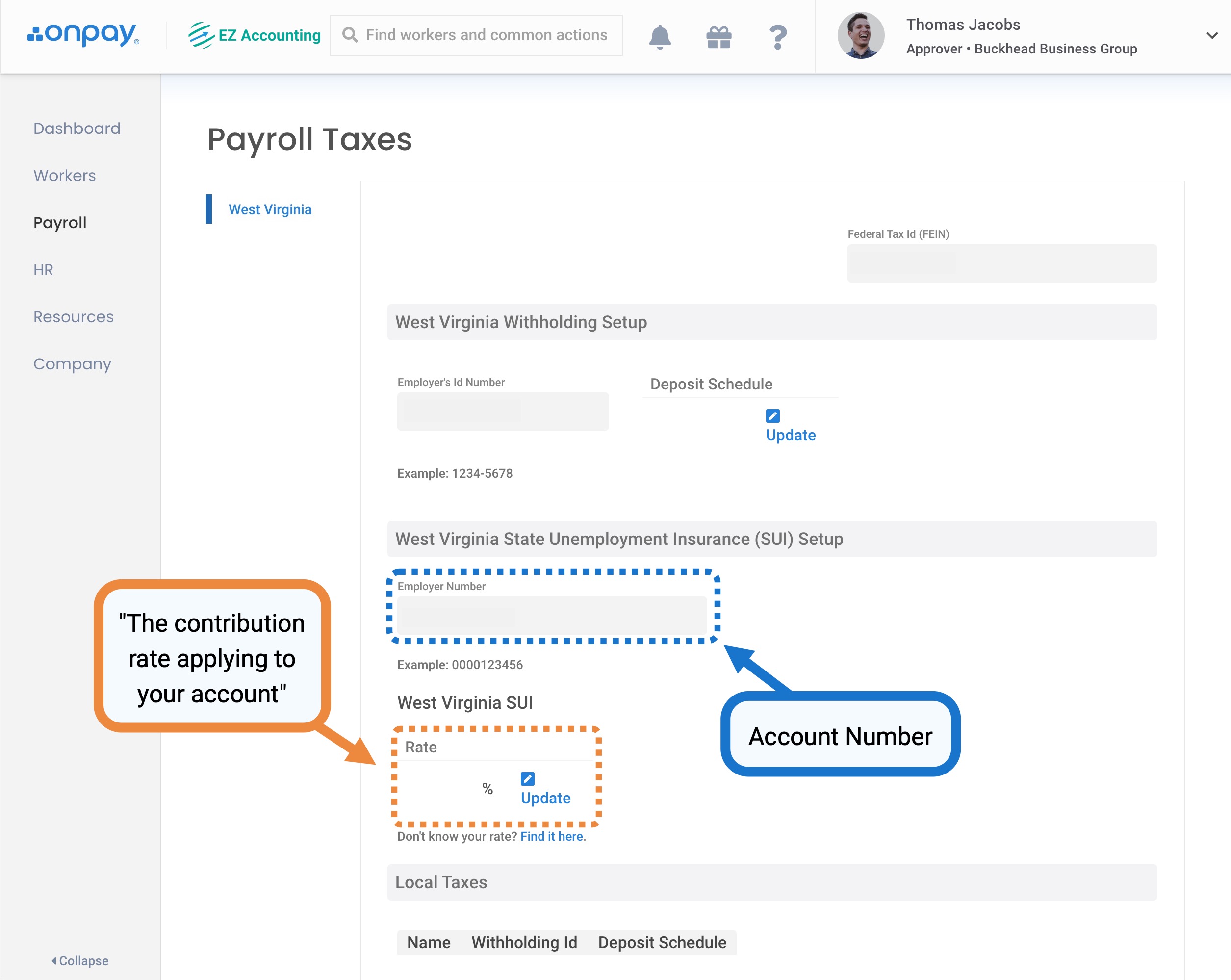
Task: Click the Deposit Schedule edit pencil icon
Action: coord(772,416)
